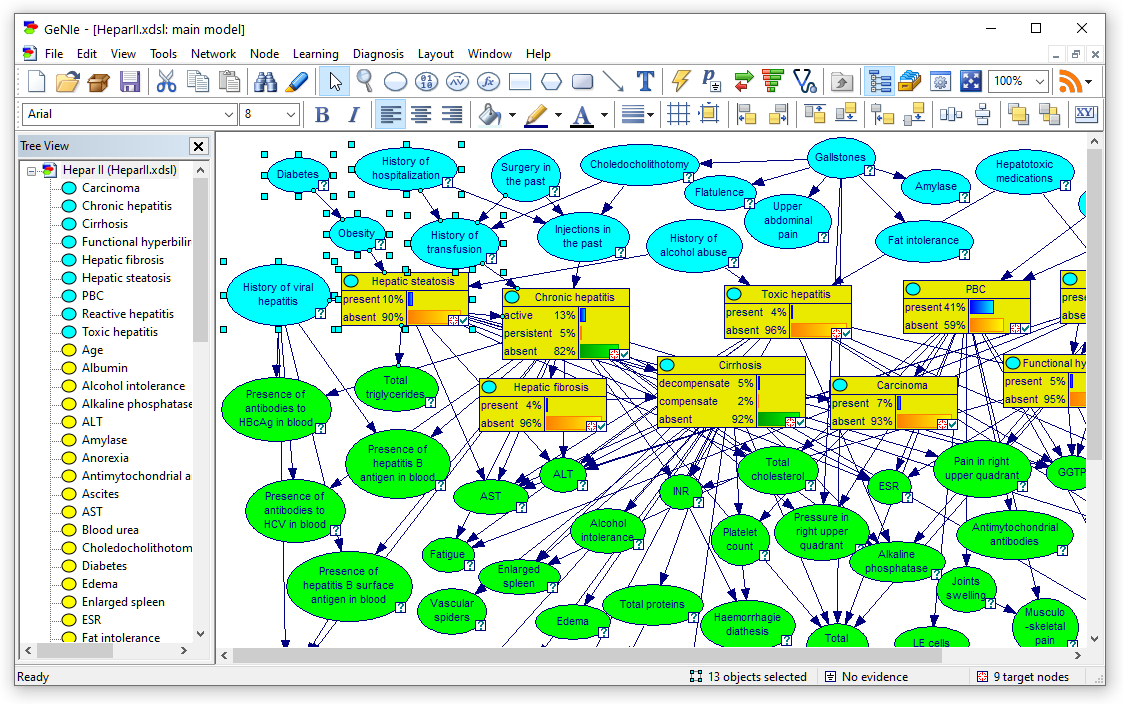The width and height of the screenshot is (1123, 704).
Task: Click the zoom-to-fit arrows icon
Action: [971, 82]
